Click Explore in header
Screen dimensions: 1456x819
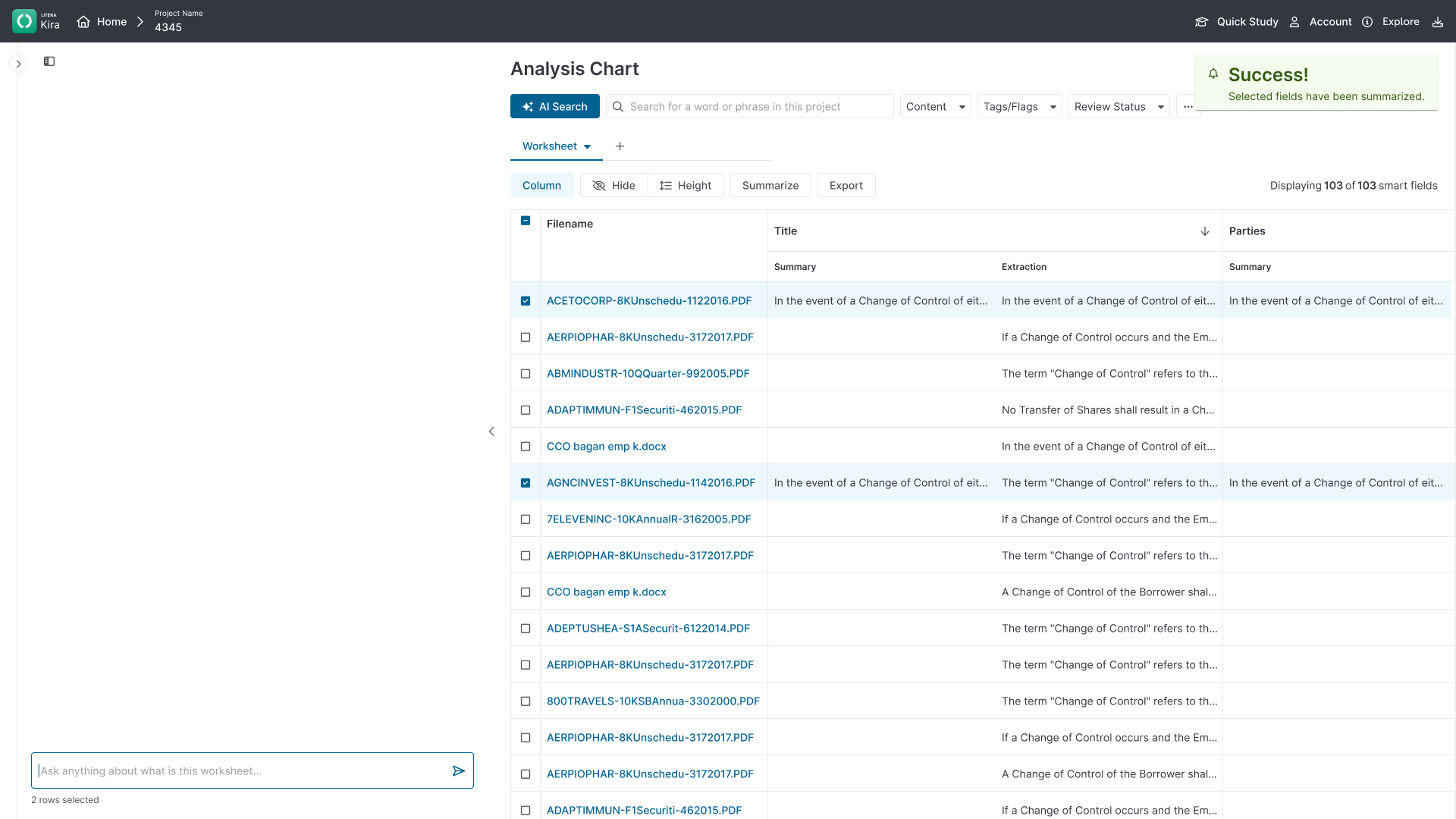[1401, 22]
